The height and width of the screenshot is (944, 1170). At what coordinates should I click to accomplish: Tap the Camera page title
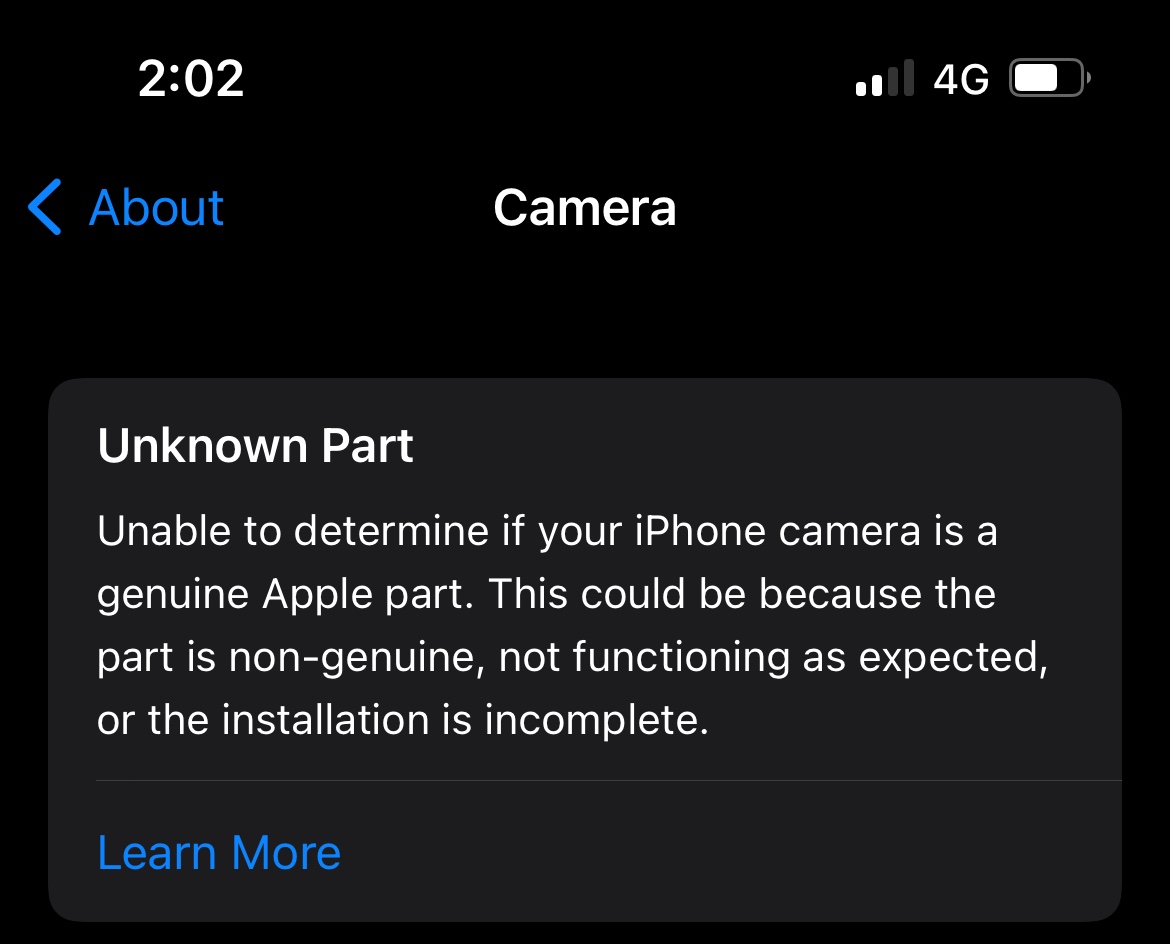click(x=585, y=207)
